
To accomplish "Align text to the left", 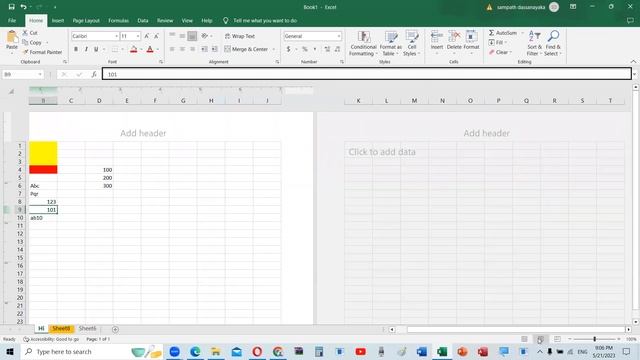I will pos(172,49).
